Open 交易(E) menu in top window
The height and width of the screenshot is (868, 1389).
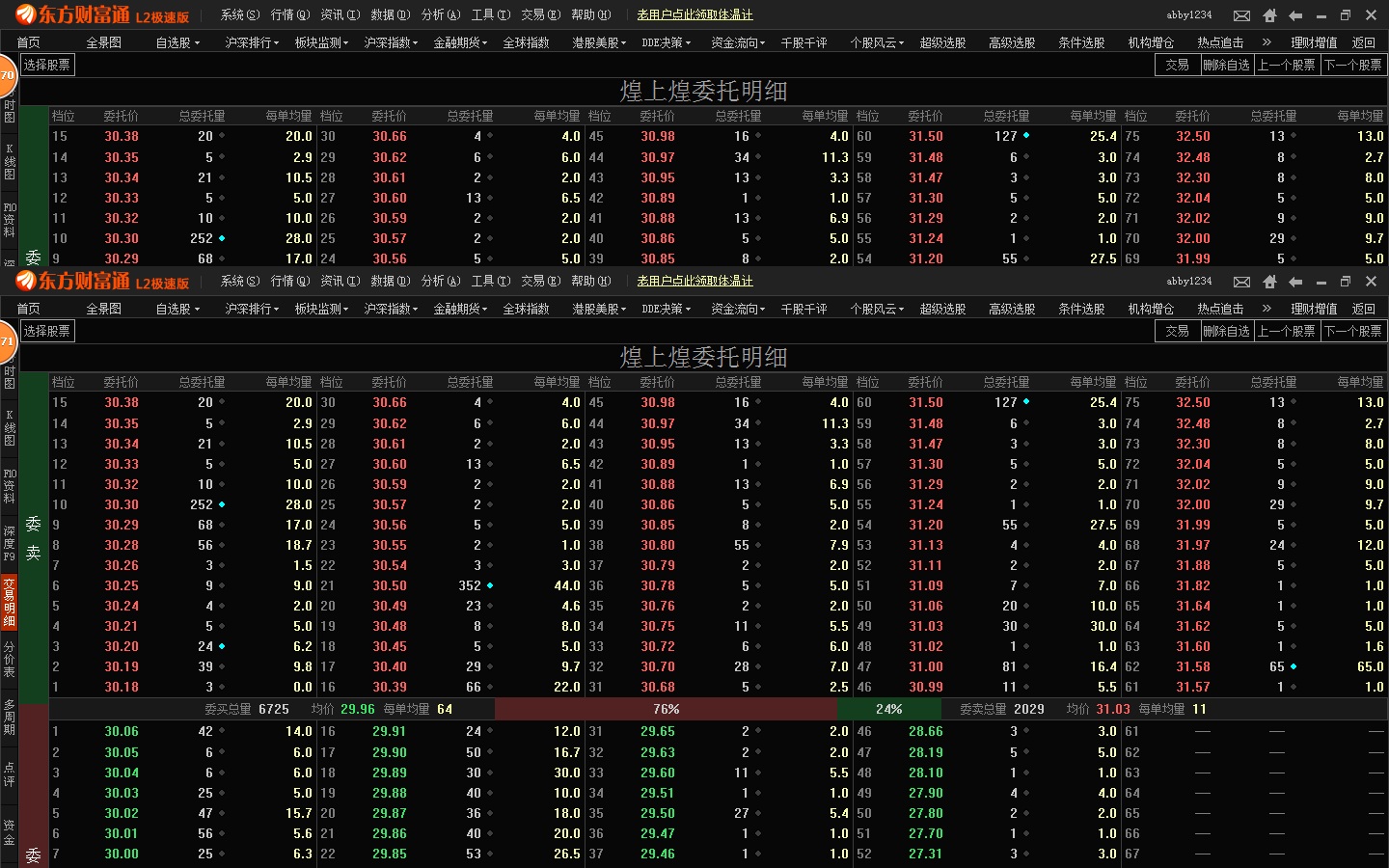[541, 14]
